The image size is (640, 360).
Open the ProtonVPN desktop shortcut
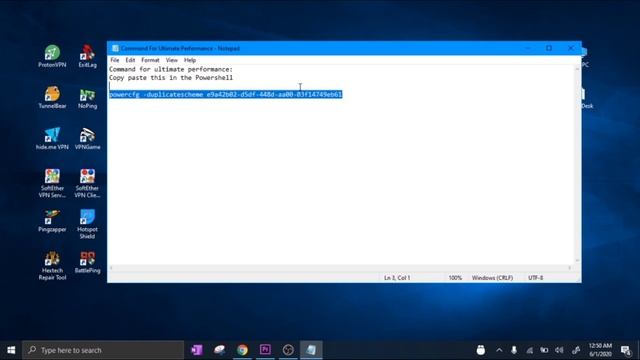tap(52, 56)
